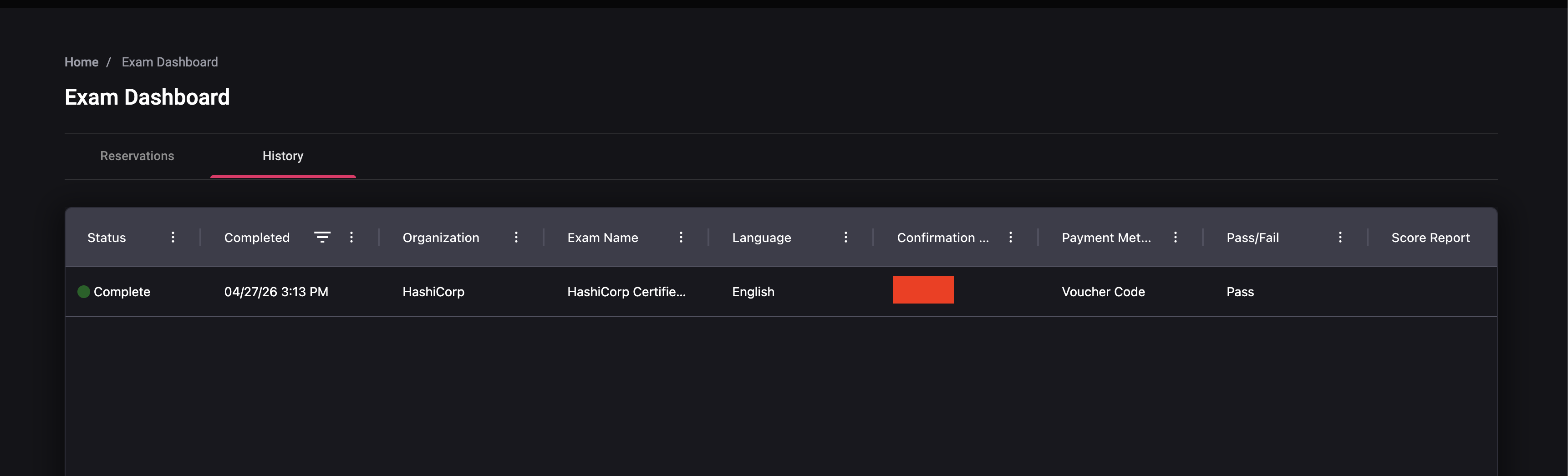Click the green Complete status indicator
Image resolution: width=1568 pixels, height=476 pixels.
pyautogui.click(x=84, y=292)
